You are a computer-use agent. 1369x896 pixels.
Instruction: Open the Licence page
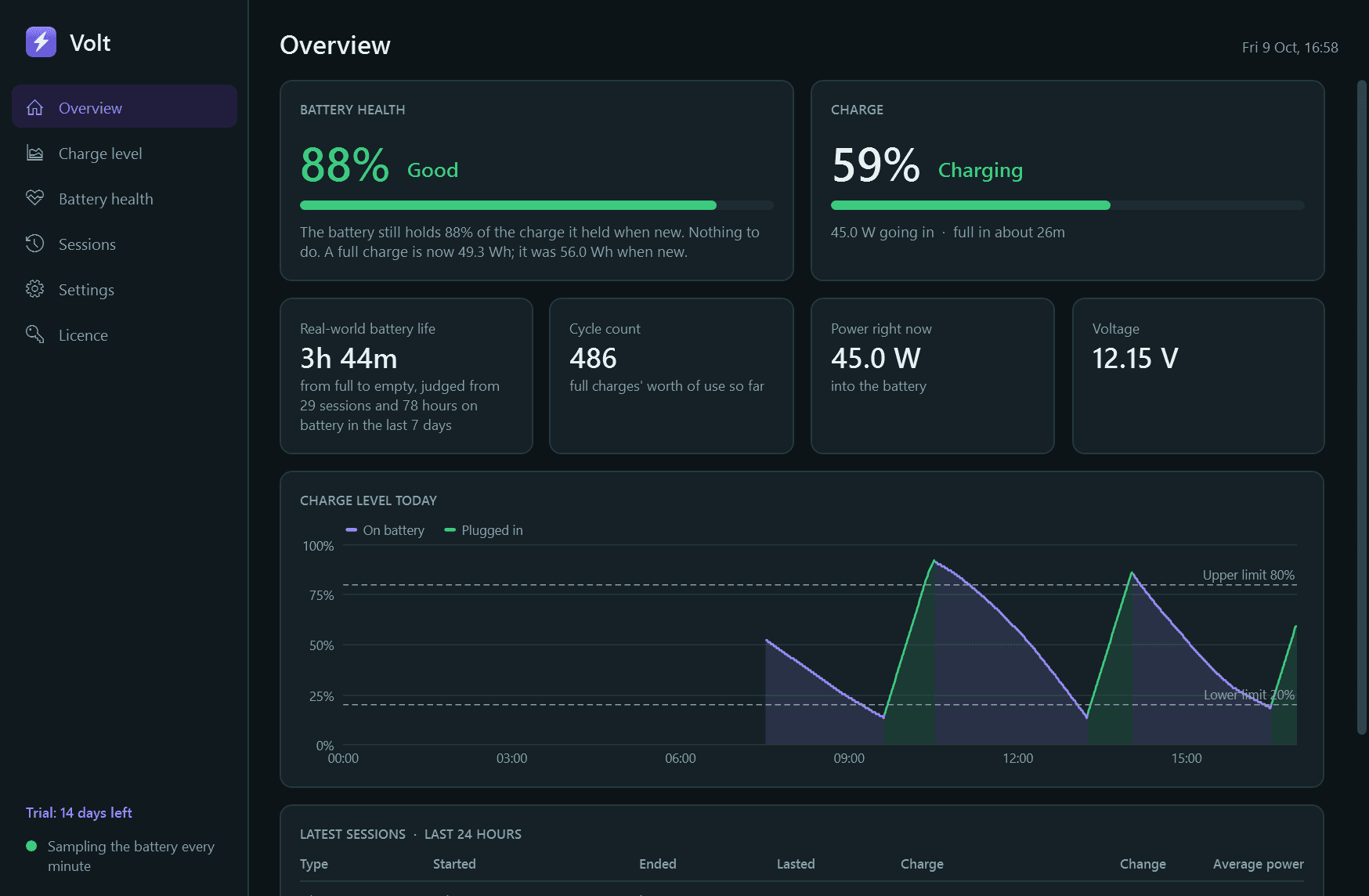[125, 334]
